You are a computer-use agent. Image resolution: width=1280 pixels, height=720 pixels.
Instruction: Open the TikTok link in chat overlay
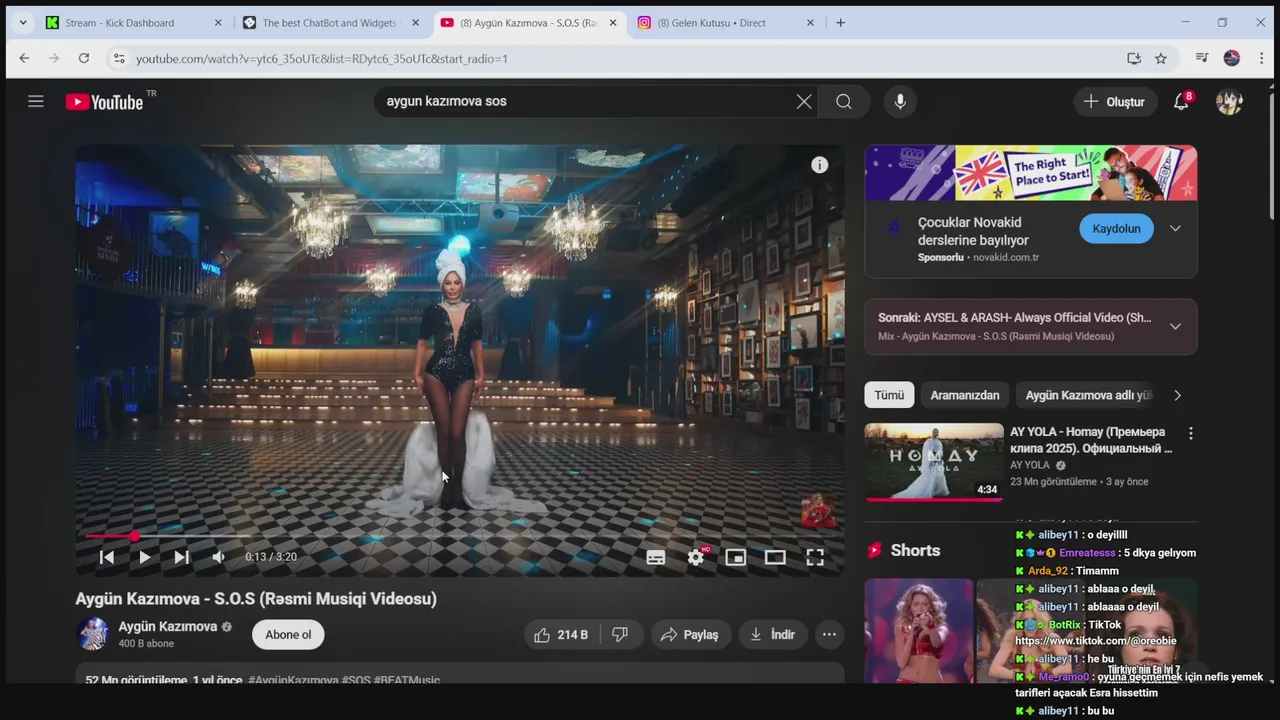(1095, 641)
